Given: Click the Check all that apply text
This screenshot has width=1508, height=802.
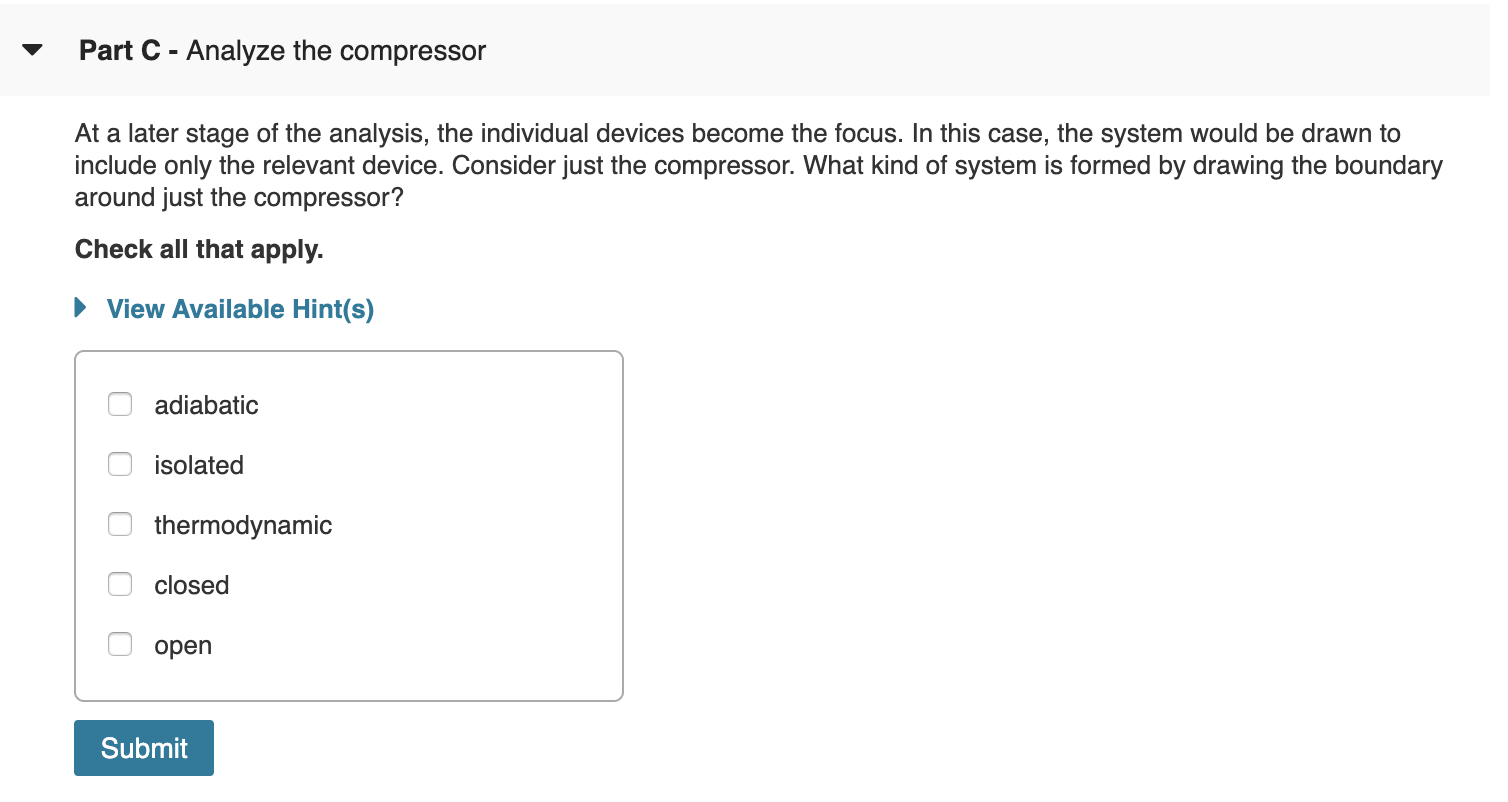Looking at the screenshot, I should tap(198, 248).
